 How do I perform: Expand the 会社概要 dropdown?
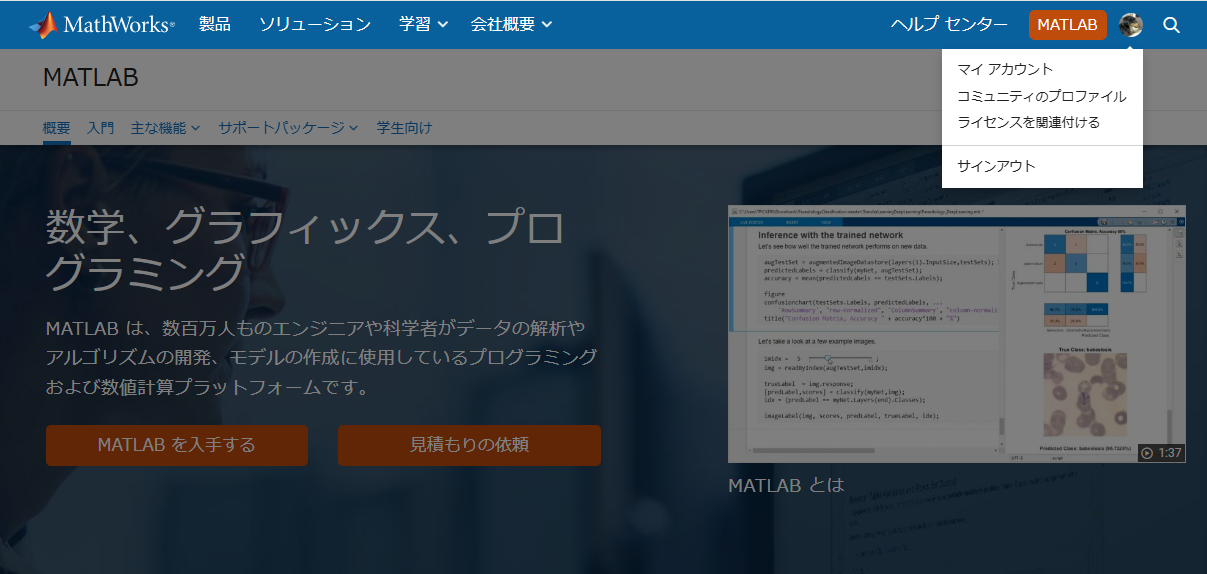click(511, 25)
